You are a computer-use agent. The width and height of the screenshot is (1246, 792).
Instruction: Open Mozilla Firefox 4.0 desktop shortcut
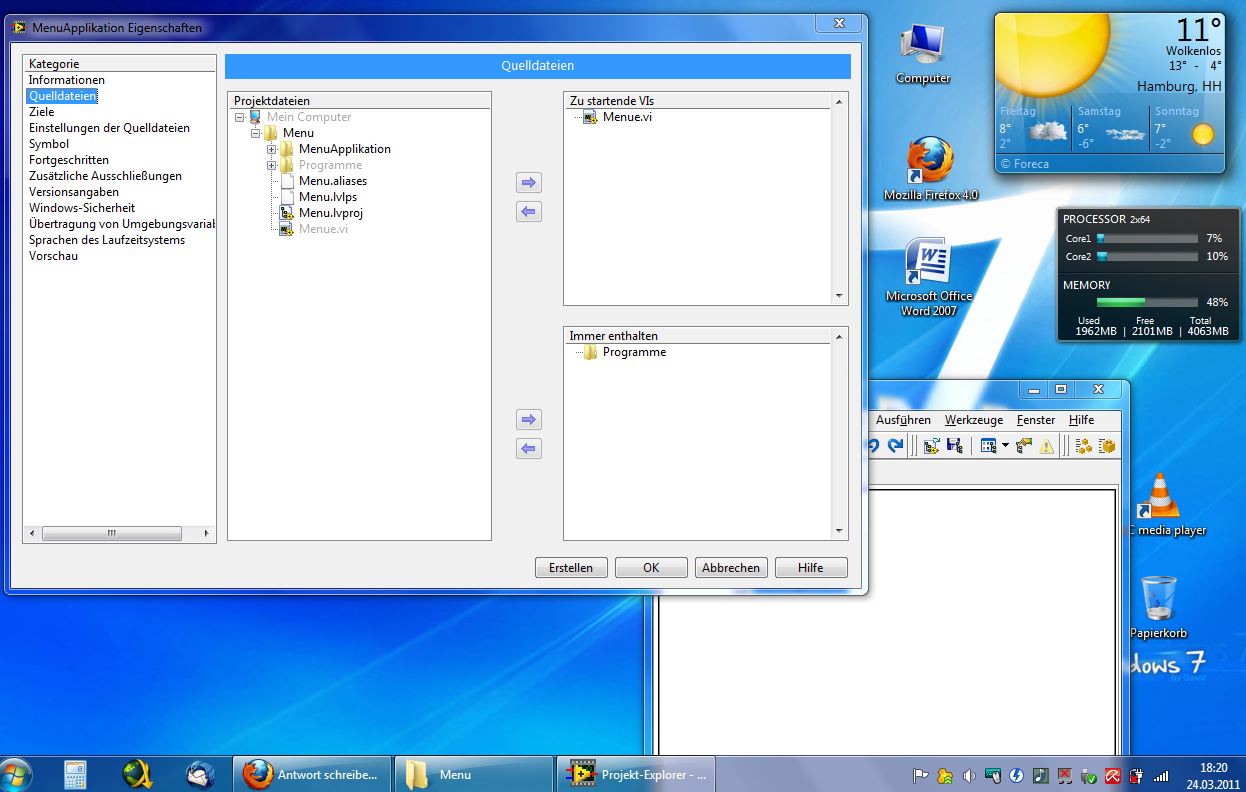(x=930, y=169)
